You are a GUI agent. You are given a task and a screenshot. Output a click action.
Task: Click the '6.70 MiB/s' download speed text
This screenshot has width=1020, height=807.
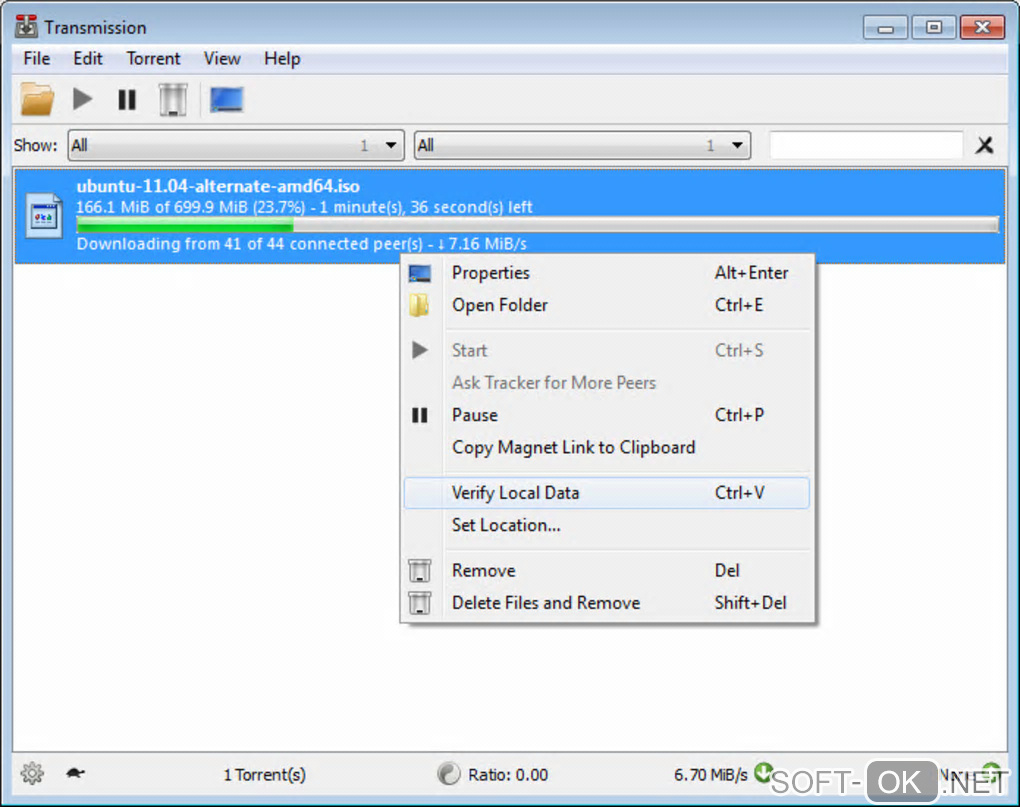click(710, 774)
